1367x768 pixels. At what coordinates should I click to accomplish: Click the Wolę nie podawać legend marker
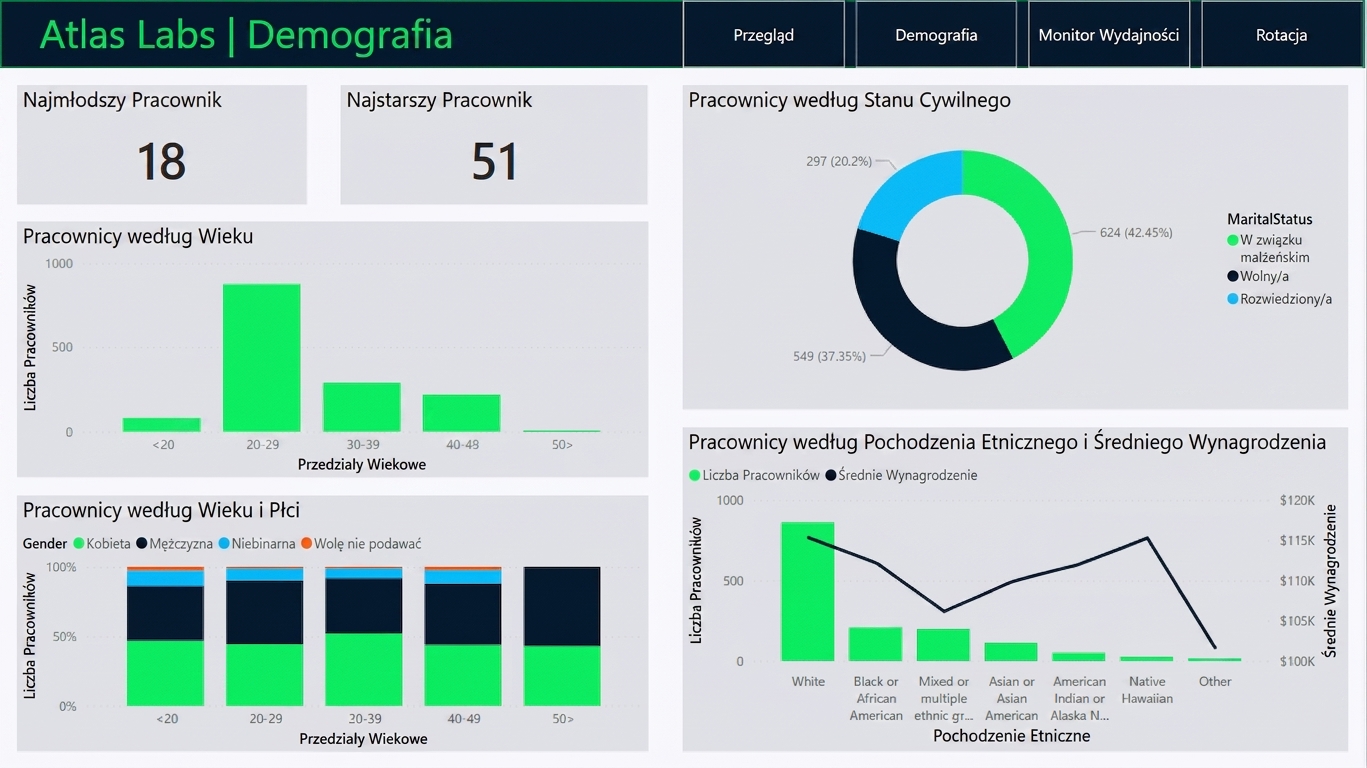306,544
